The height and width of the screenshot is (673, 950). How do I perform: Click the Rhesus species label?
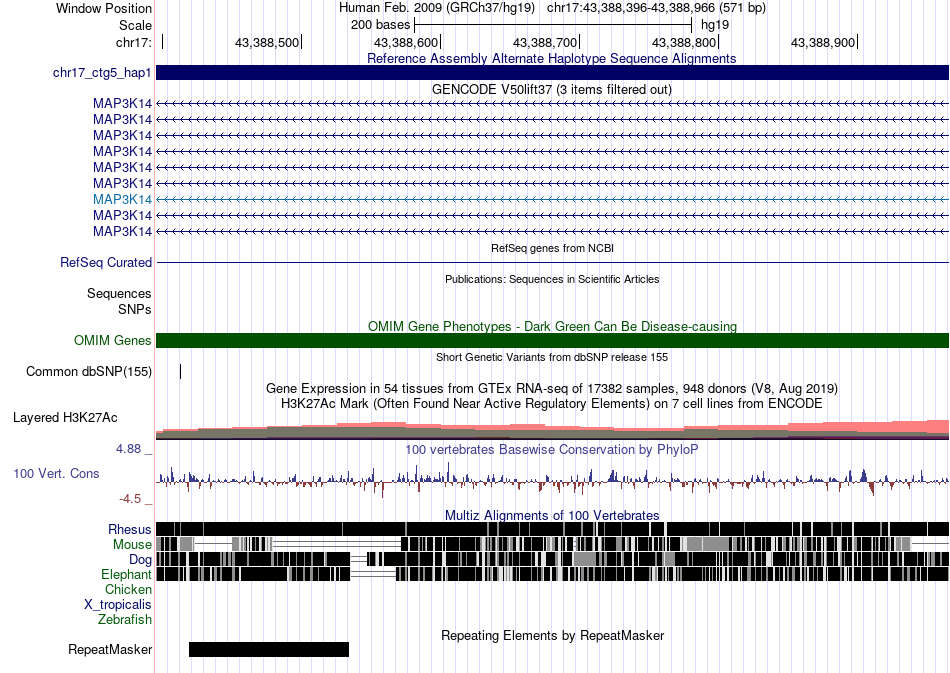tap(130, 529)
